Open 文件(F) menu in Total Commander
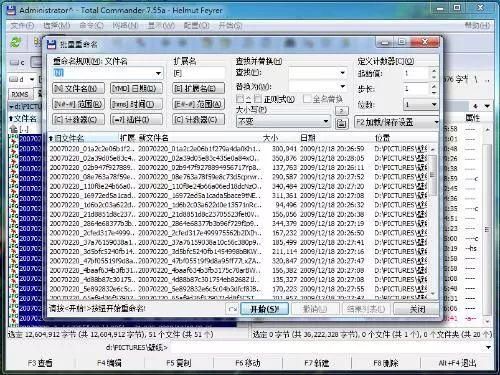 click(22, 25)
